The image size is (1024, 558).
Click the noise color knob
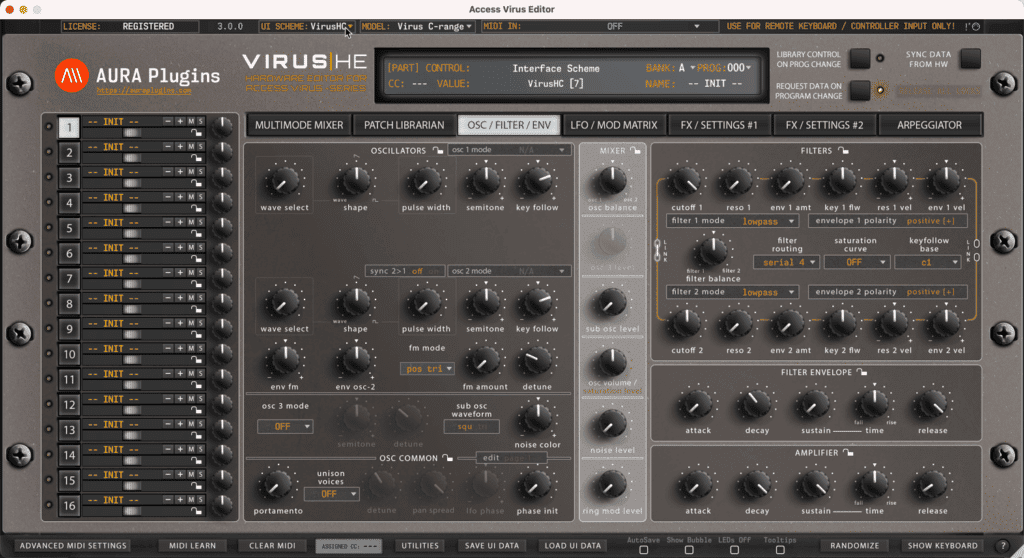tap(537, 418)
